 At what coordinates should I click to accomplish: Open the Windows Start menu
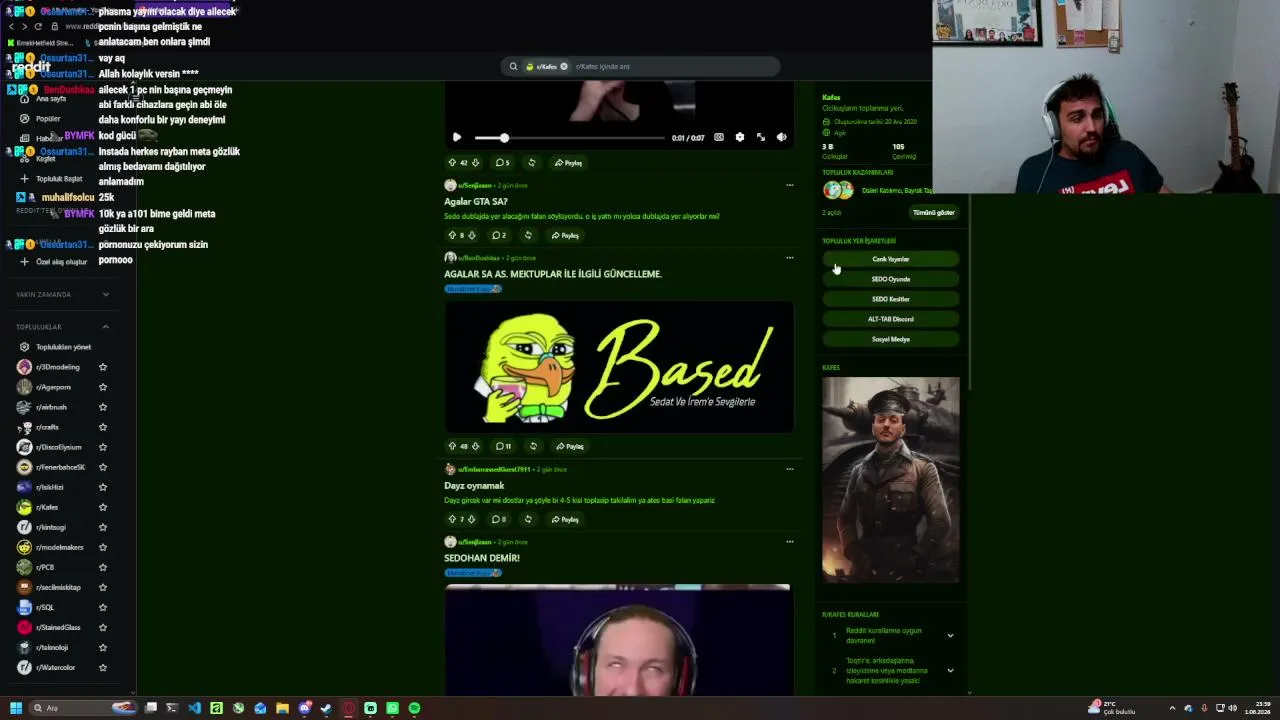[x=16, y=708]
